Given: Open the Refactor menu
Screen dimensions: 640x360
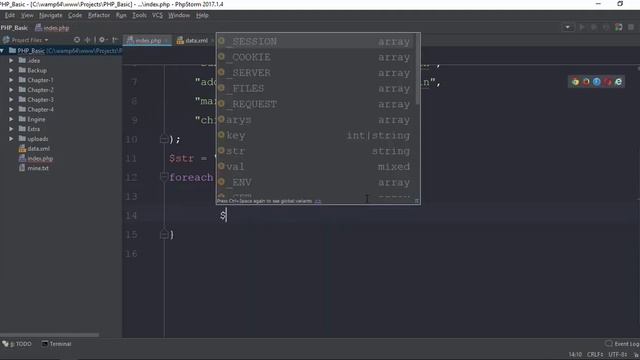Looking at the screenshot, I should (99, 16).
